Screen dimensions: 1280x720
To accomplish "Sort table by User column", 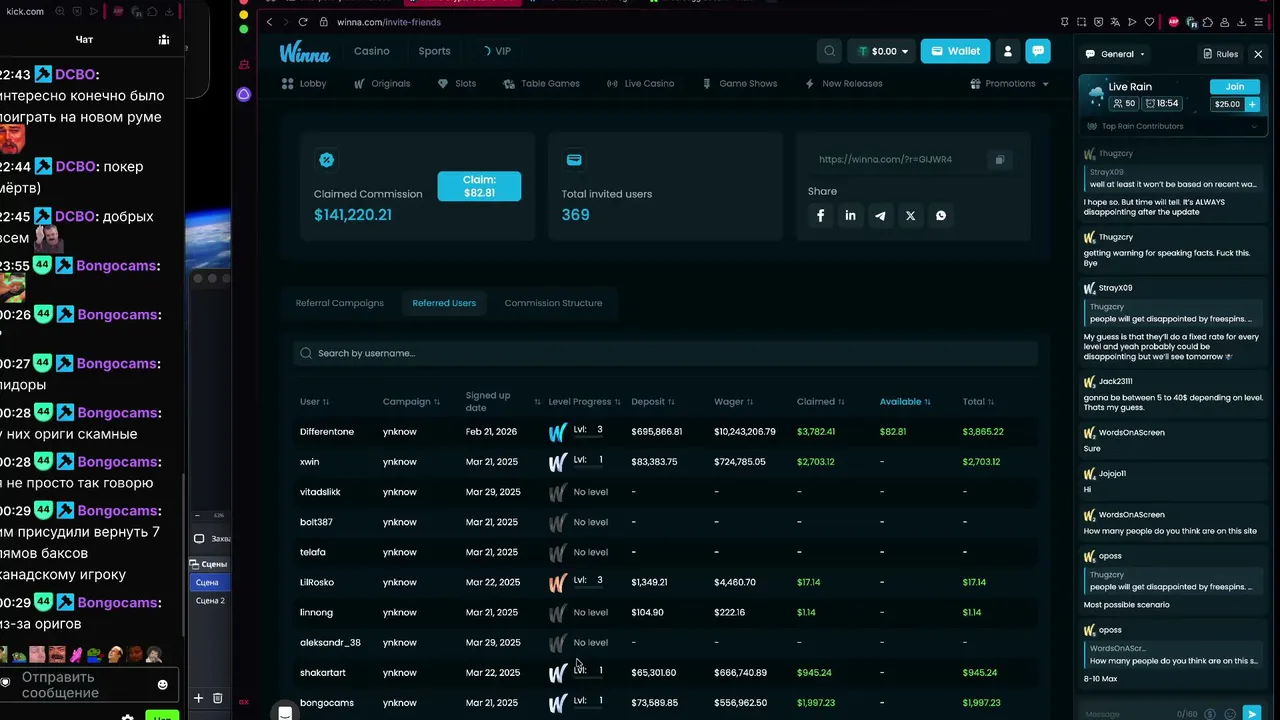I will pyautogui.click(x=314, y=402).
